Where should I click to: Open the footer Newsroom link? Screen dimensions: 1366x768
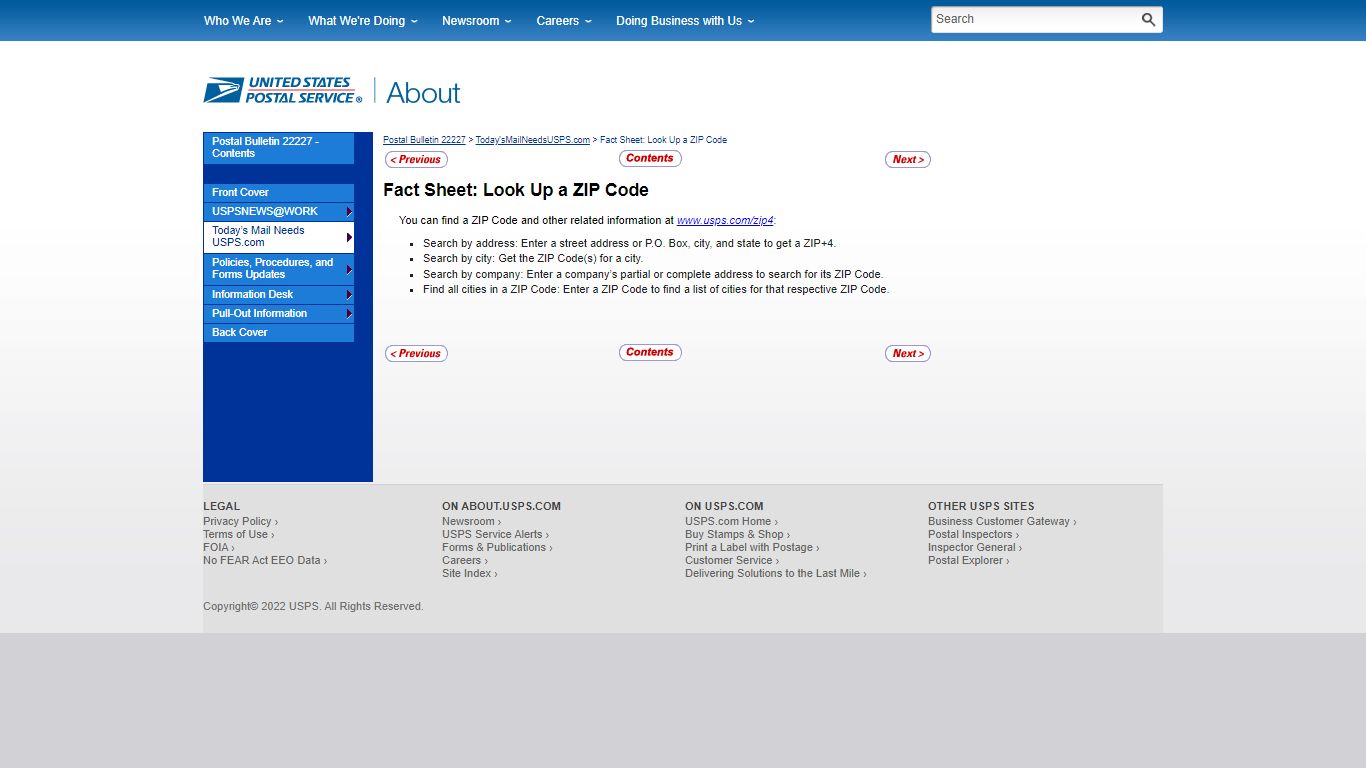point(471,522)
